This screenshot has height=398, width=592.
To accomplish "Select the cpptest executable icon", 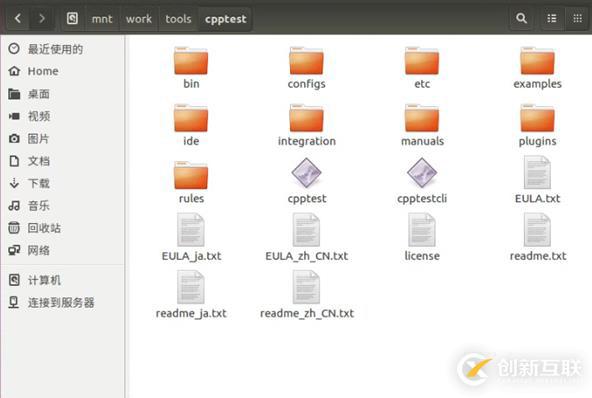I will pos(306,173).
